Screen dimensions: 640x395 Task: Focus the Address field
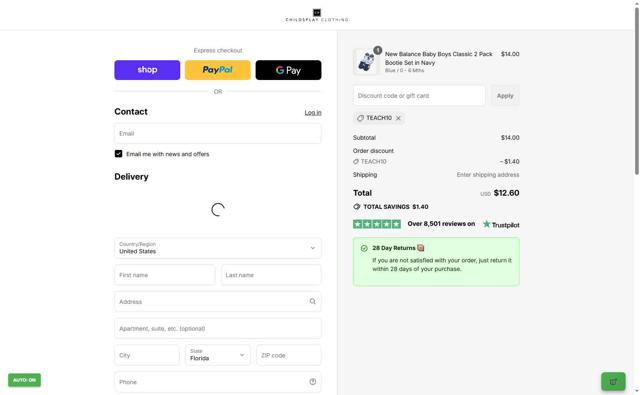pyautogui.click(x=218, y=302)
